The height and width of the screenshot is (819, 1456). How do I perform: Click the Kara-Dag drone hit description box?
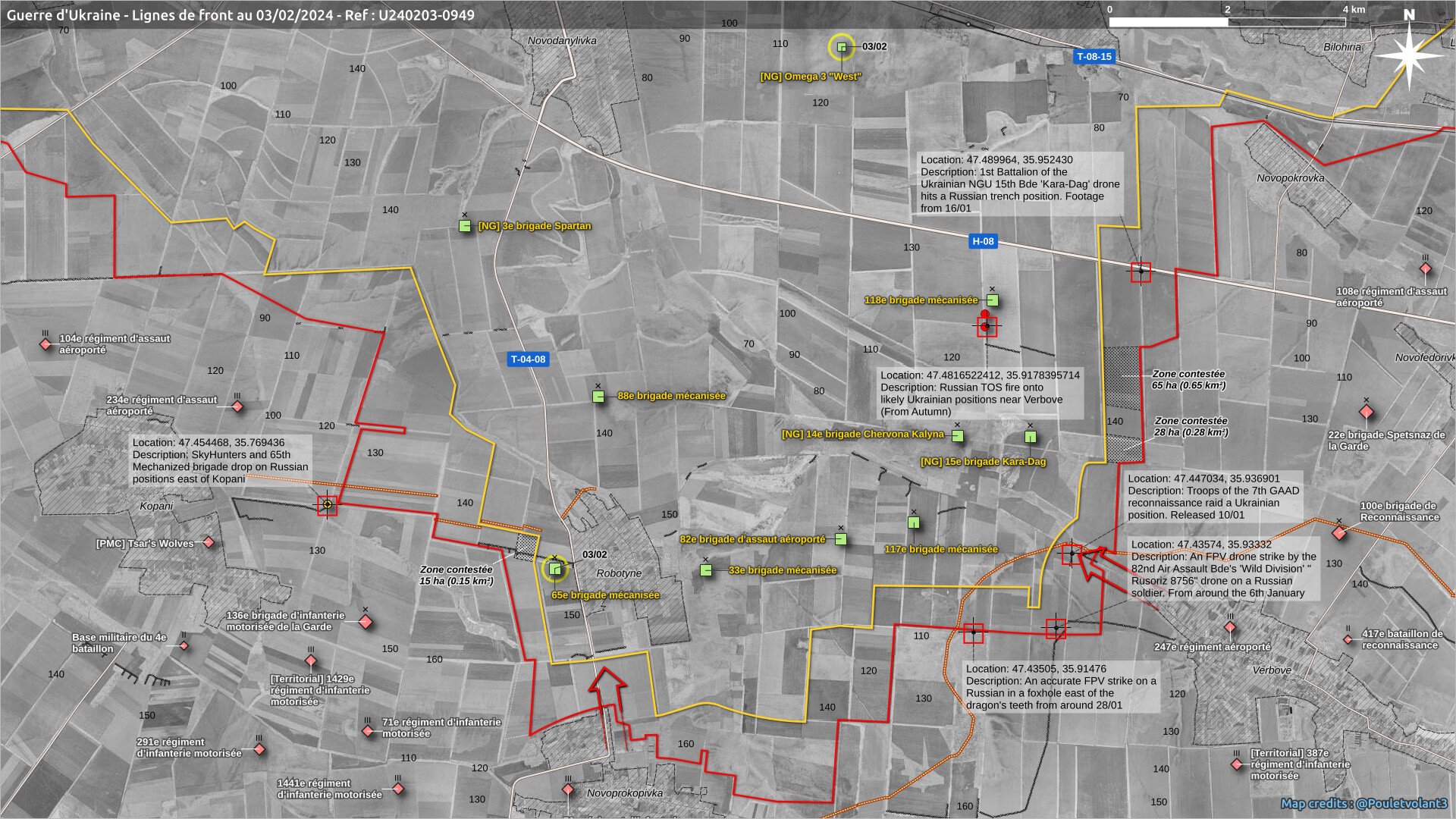(x=1021, y=184)
